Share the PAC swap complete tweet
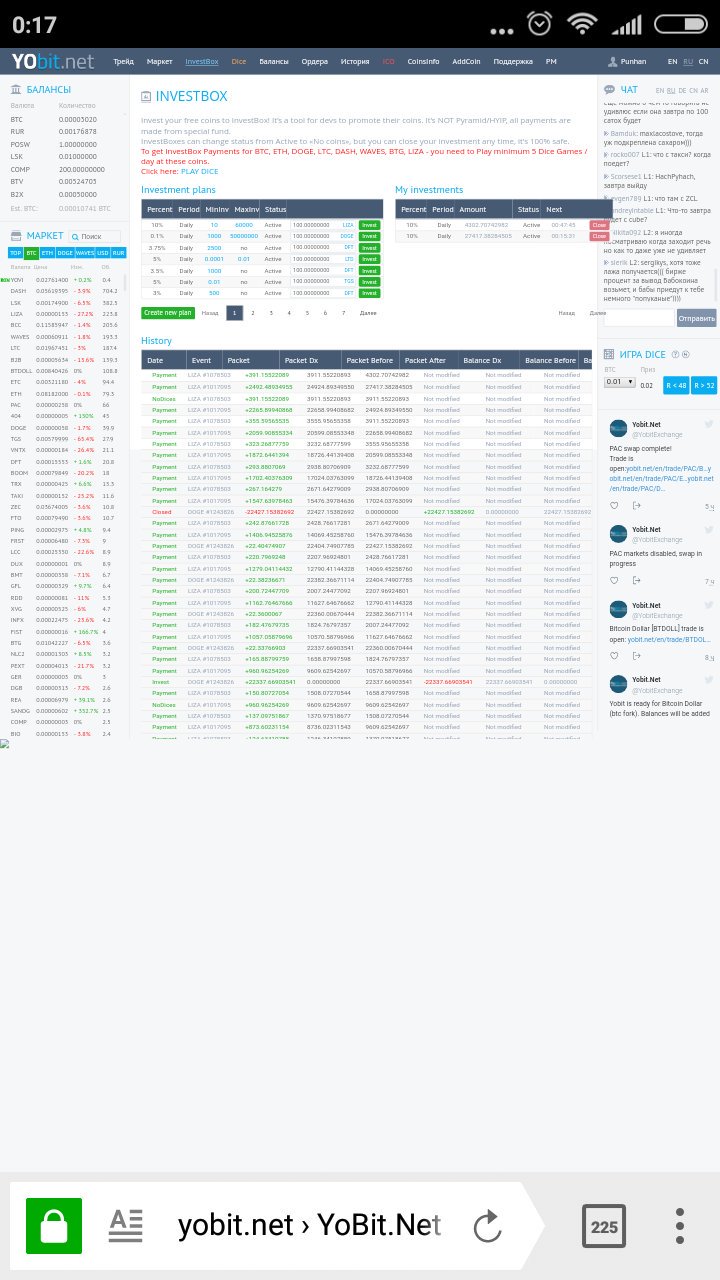Viewport: 720px width, 1280px height. pyautogui.click(x=636, y=506)
